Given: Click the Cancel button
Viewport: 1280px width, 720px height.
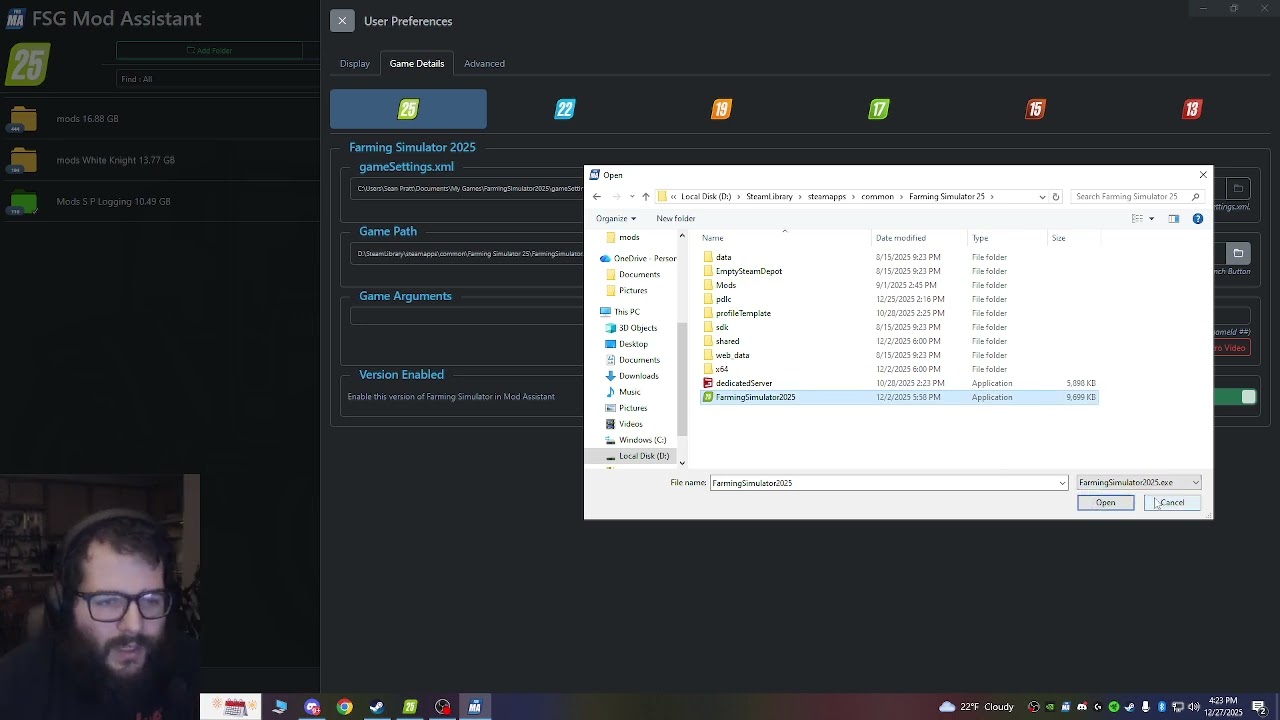Looking at the screenshot, I should tap(1172, 503).
